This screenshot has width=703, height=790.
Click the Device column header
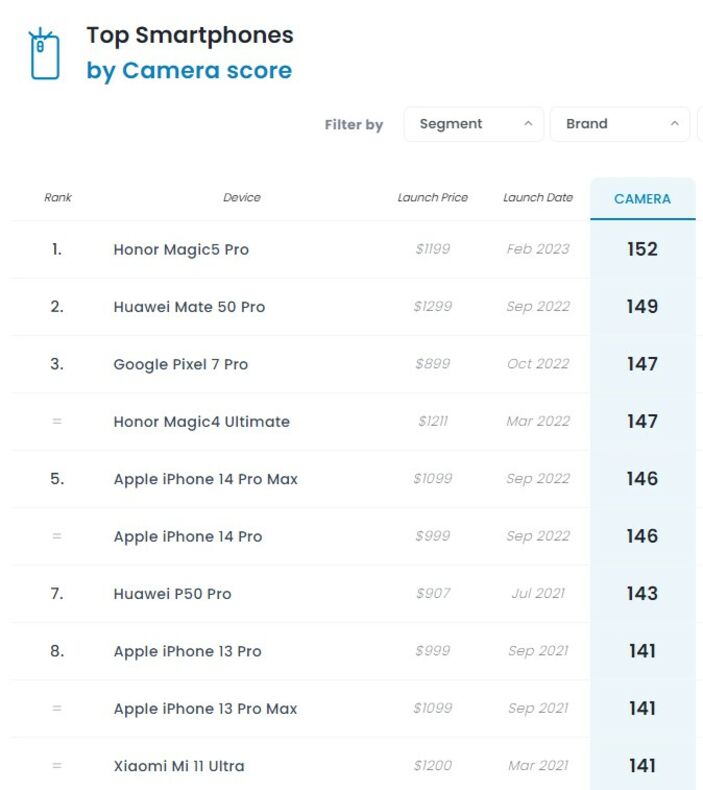(242, 198)
